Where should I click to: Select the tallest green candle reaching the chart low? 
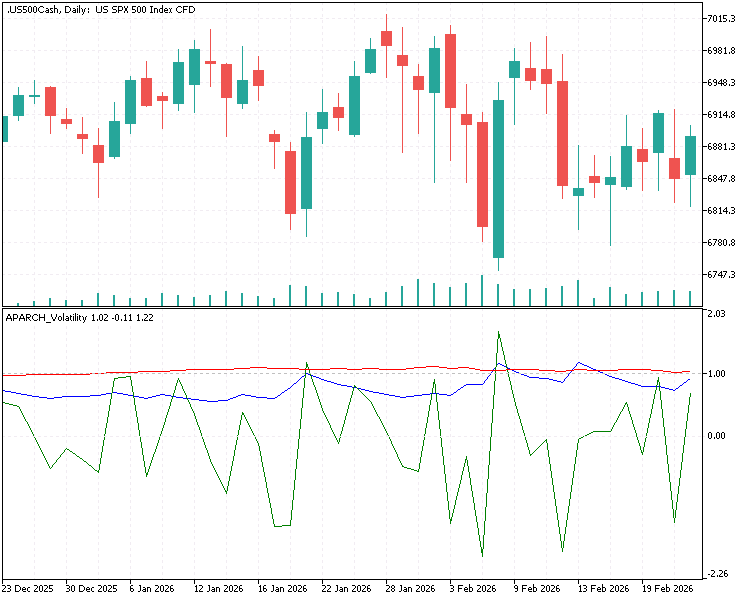pyautogui.click(x=498, y=179)
